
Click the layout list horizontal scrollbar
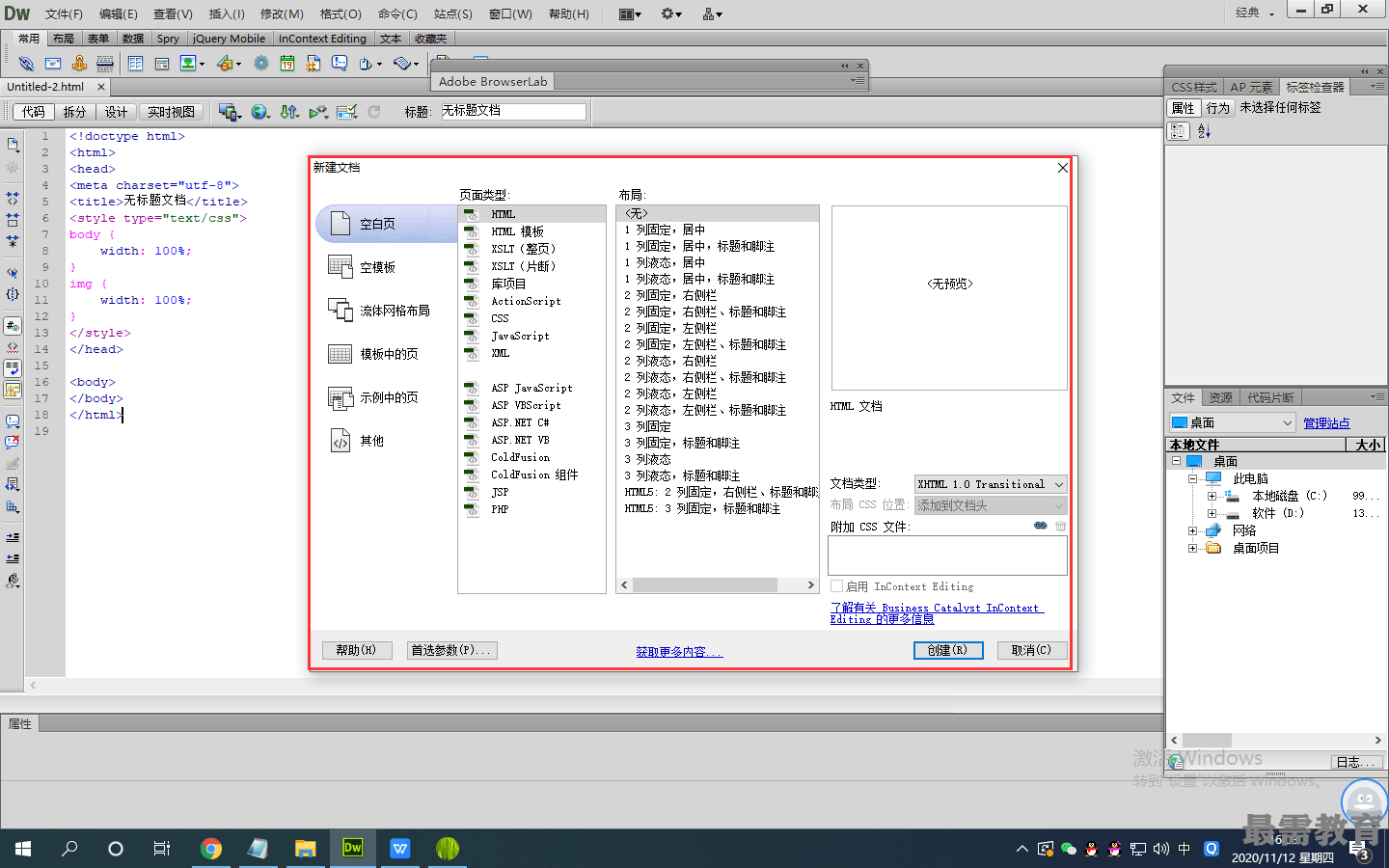717,584
